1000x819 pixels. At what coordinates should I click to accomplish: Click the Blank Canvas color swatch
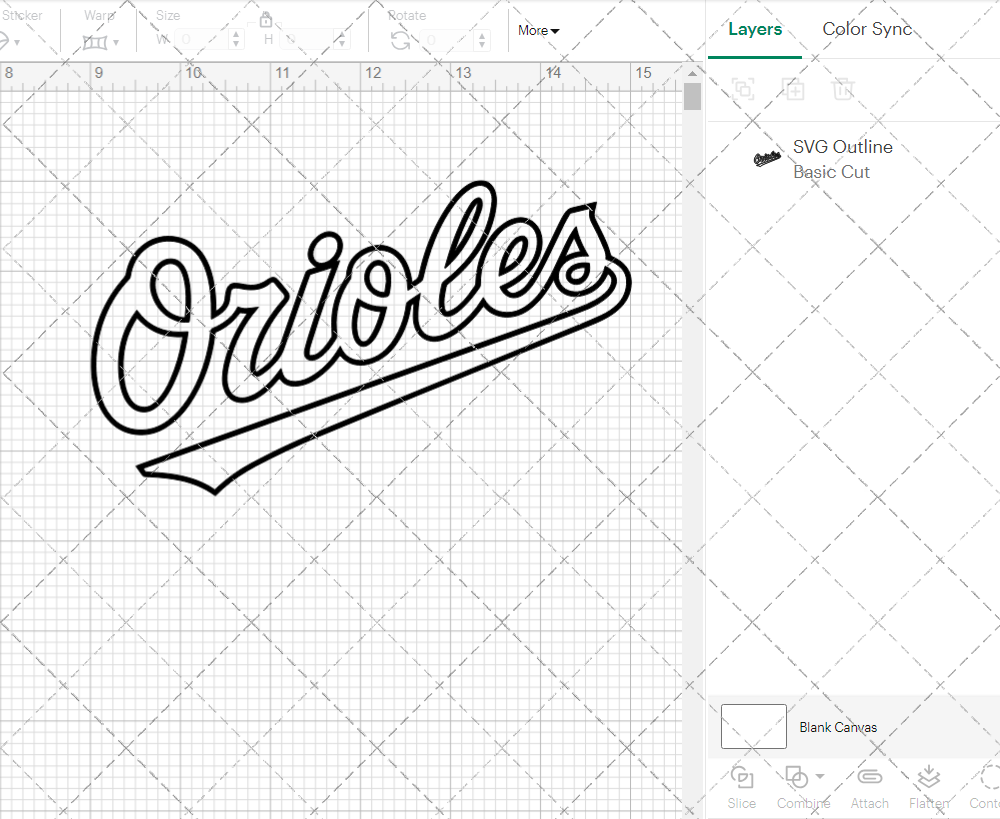[x=752, y=727]
